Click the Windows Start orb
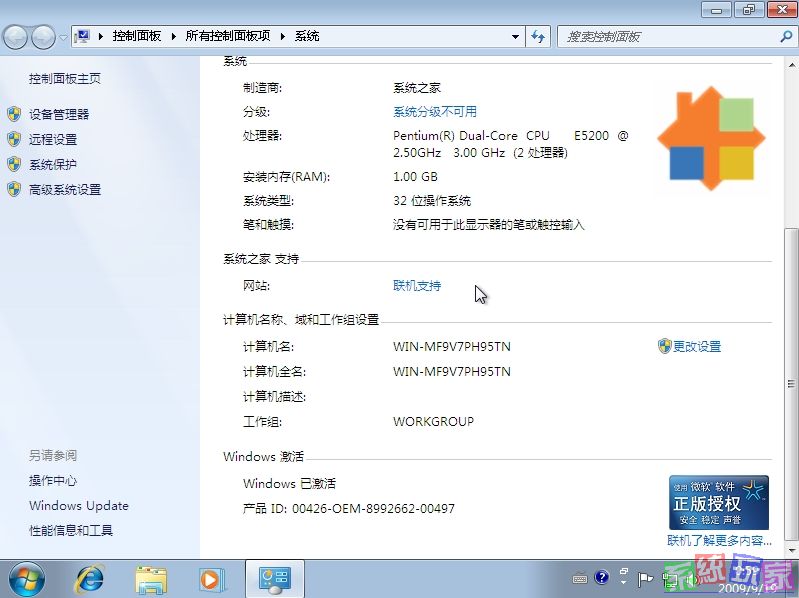The height and width of the screenshot is (598, 799). [x=26, y=579]
